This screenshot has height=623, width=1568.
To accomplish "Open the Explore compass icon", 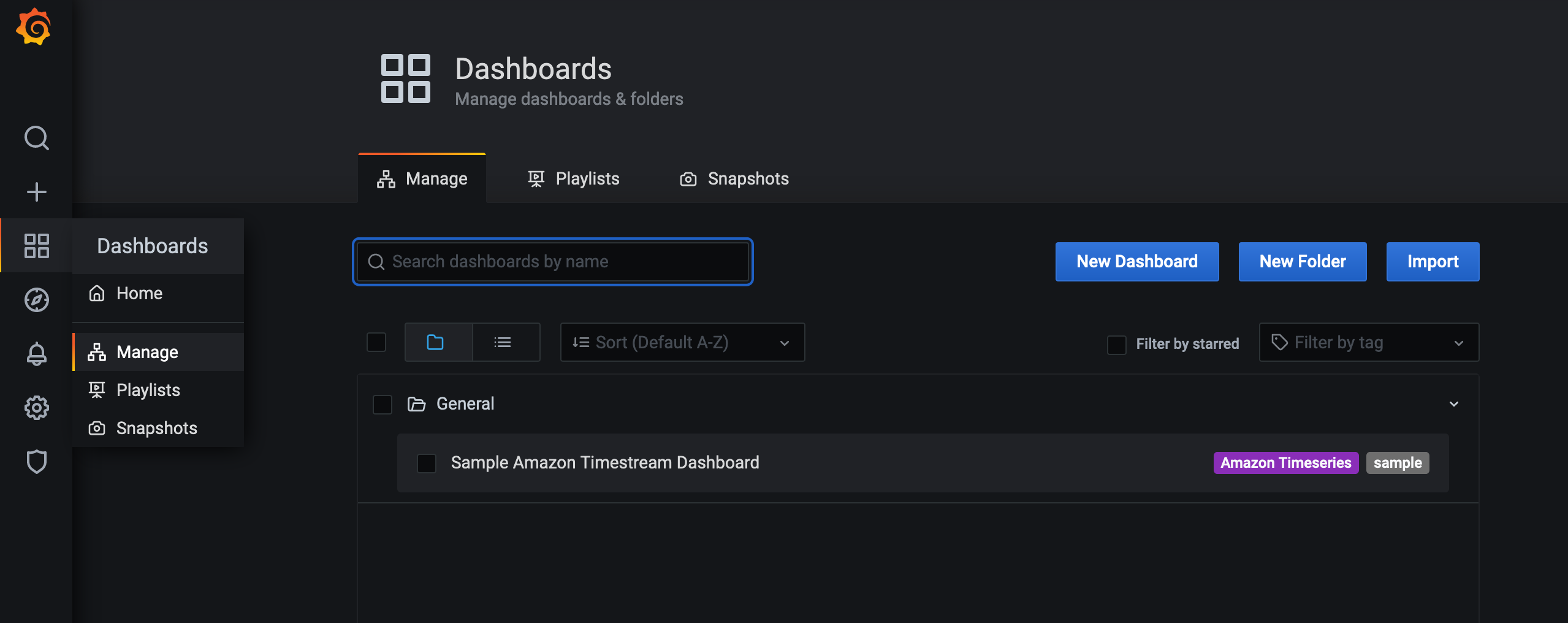I will point(36,300).
